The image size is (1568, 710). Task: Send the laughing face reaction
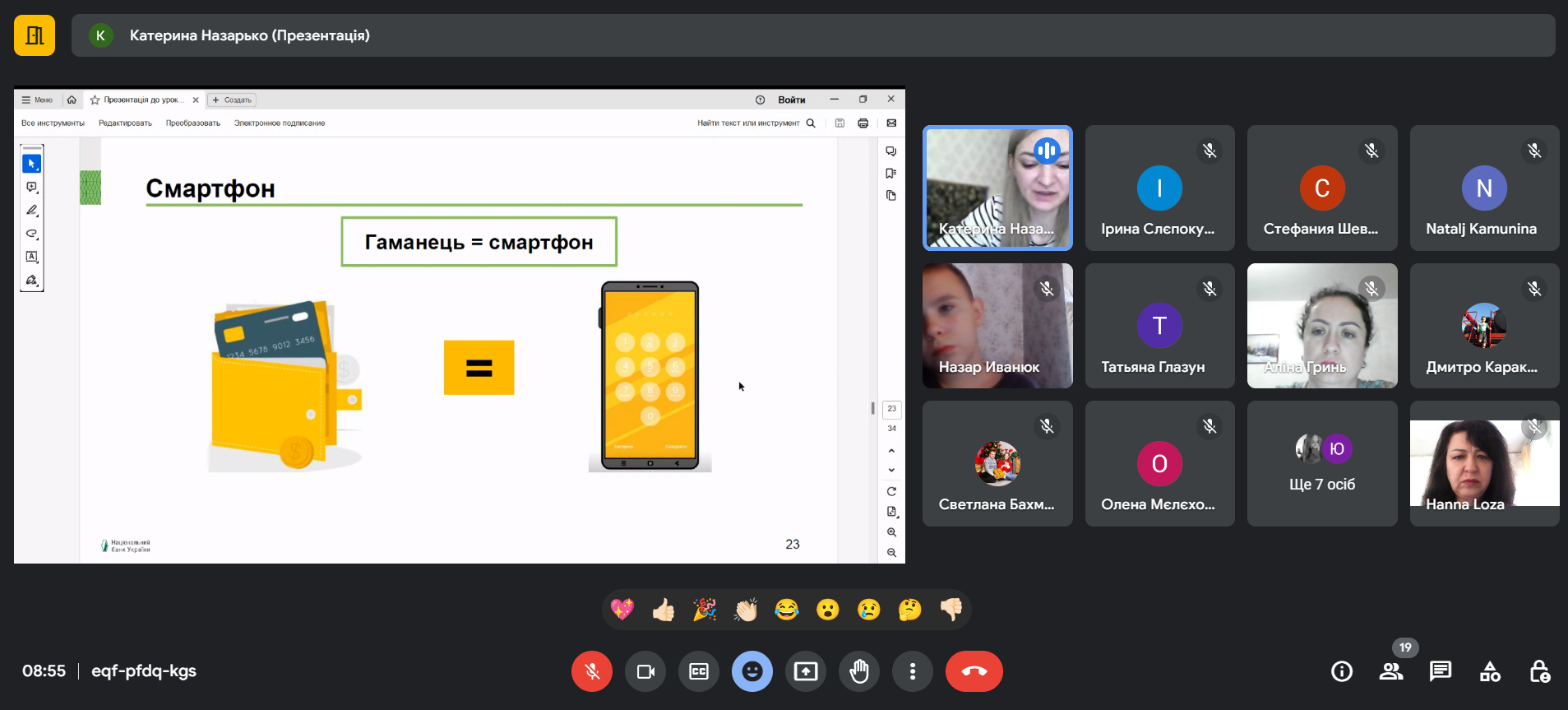(x=787, y=610)
